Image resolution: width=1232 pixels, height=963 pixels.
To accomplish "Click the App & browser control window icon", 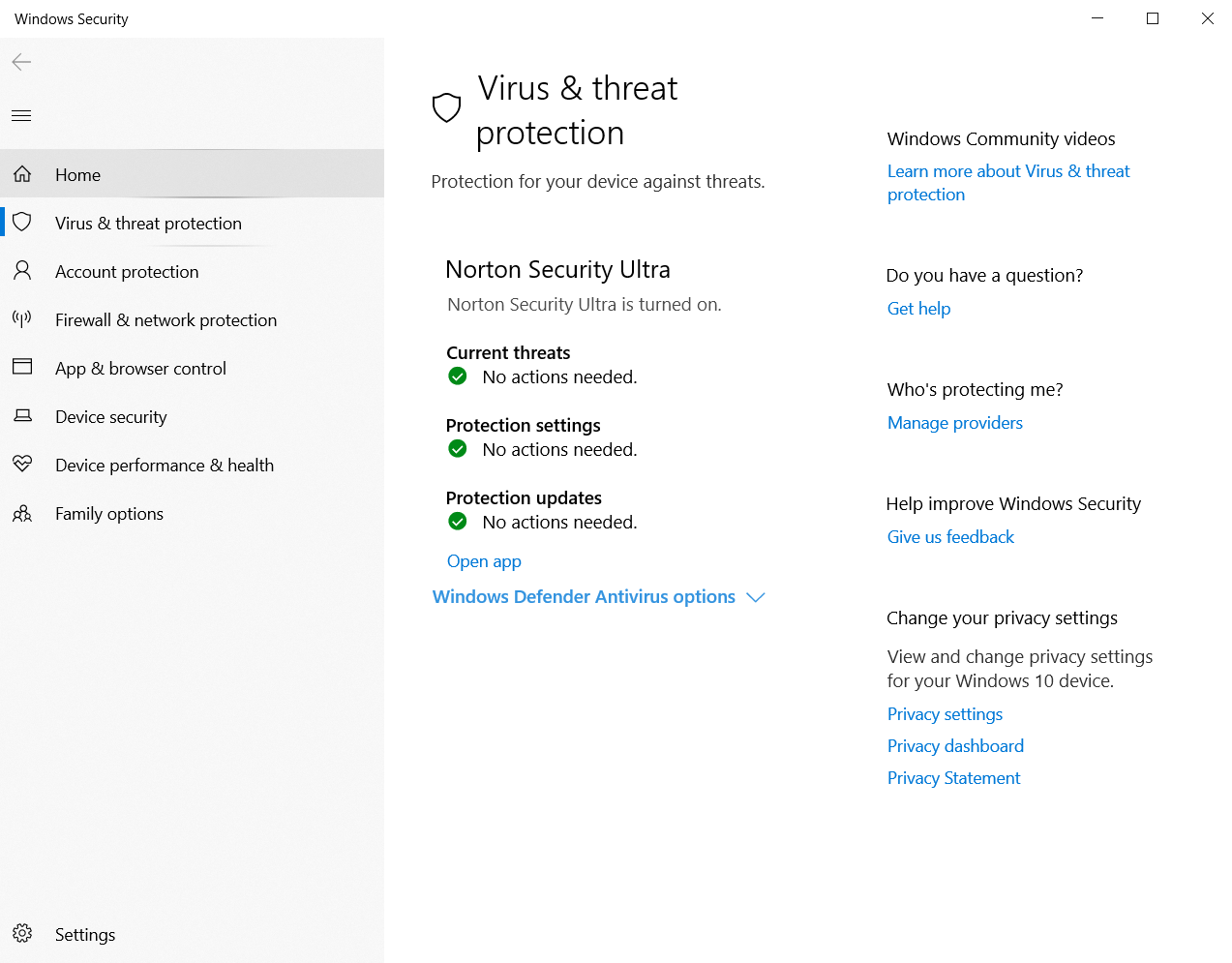I will coord(22,367).
